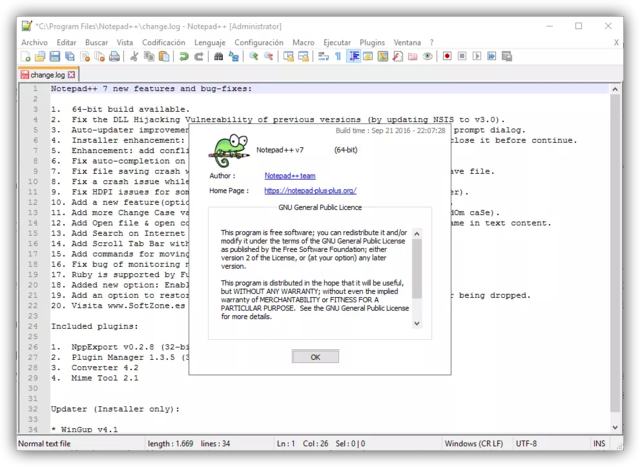The height and width of the screenshot is (467, 640).
Task: Open the notepad-plus-plus.org home page link
Action: [310, 191]
